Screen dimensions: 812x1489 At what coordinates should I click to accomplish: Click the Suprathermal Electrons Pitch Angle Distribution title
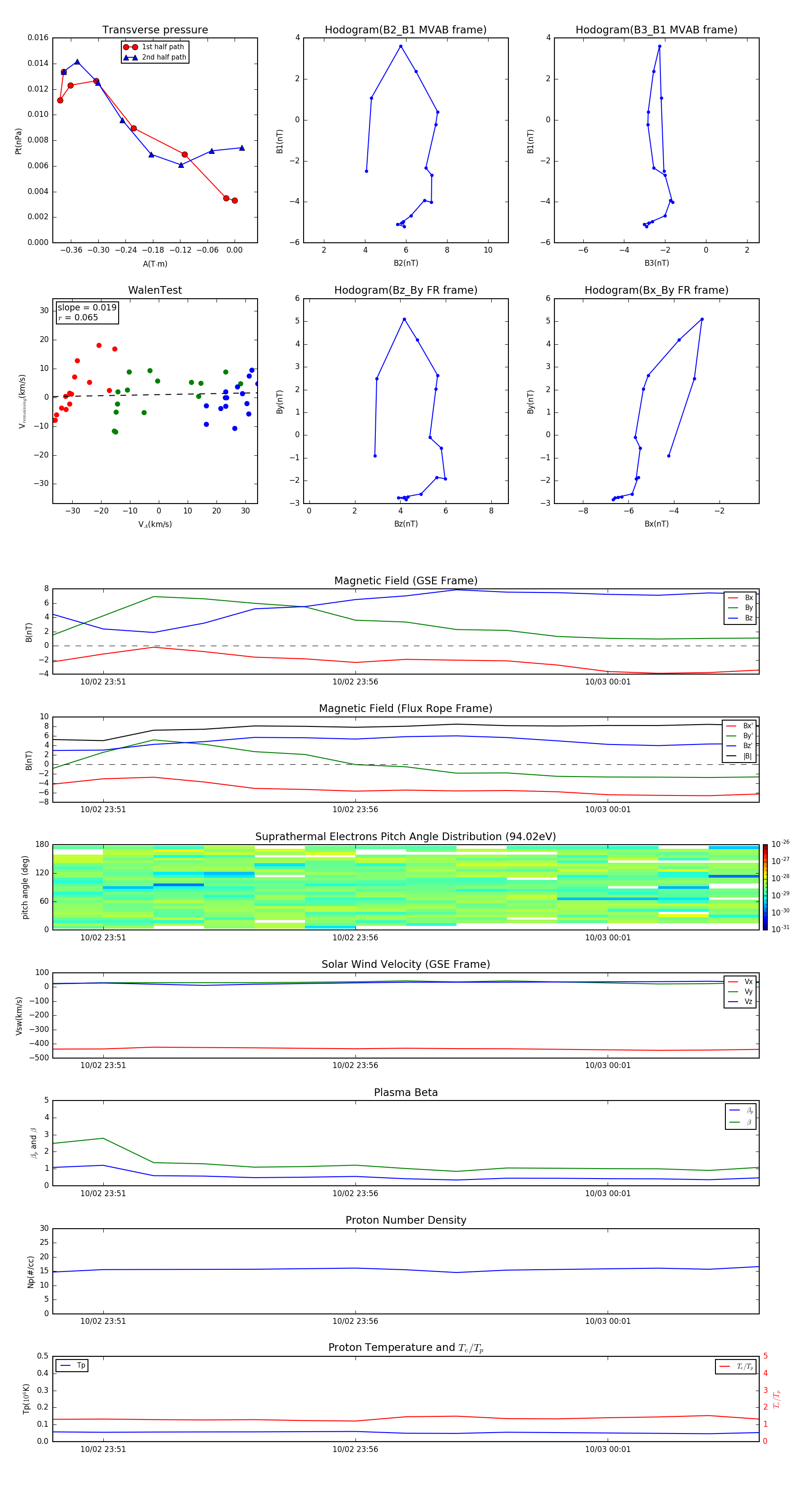click(406, 837)
